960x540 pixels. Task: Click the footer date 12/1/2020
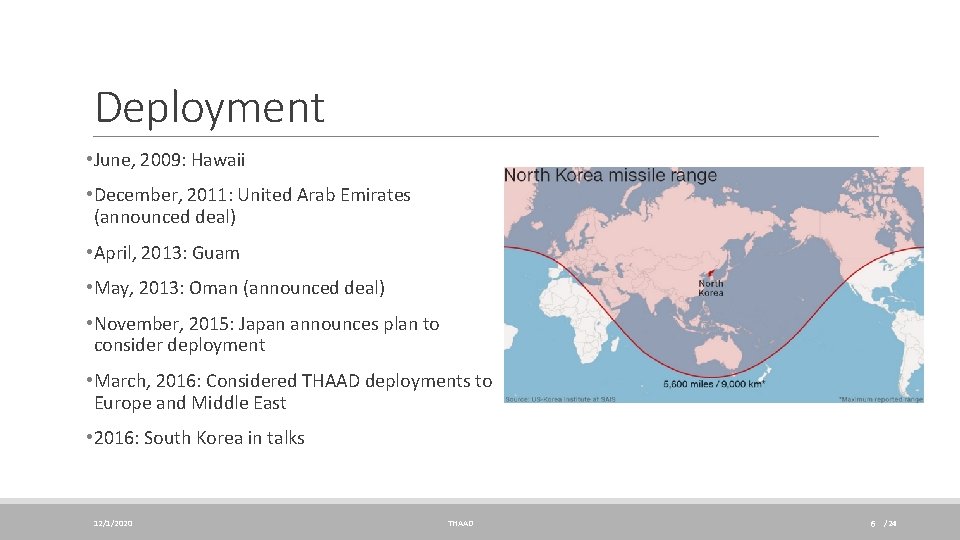click(x=113, y=523)
